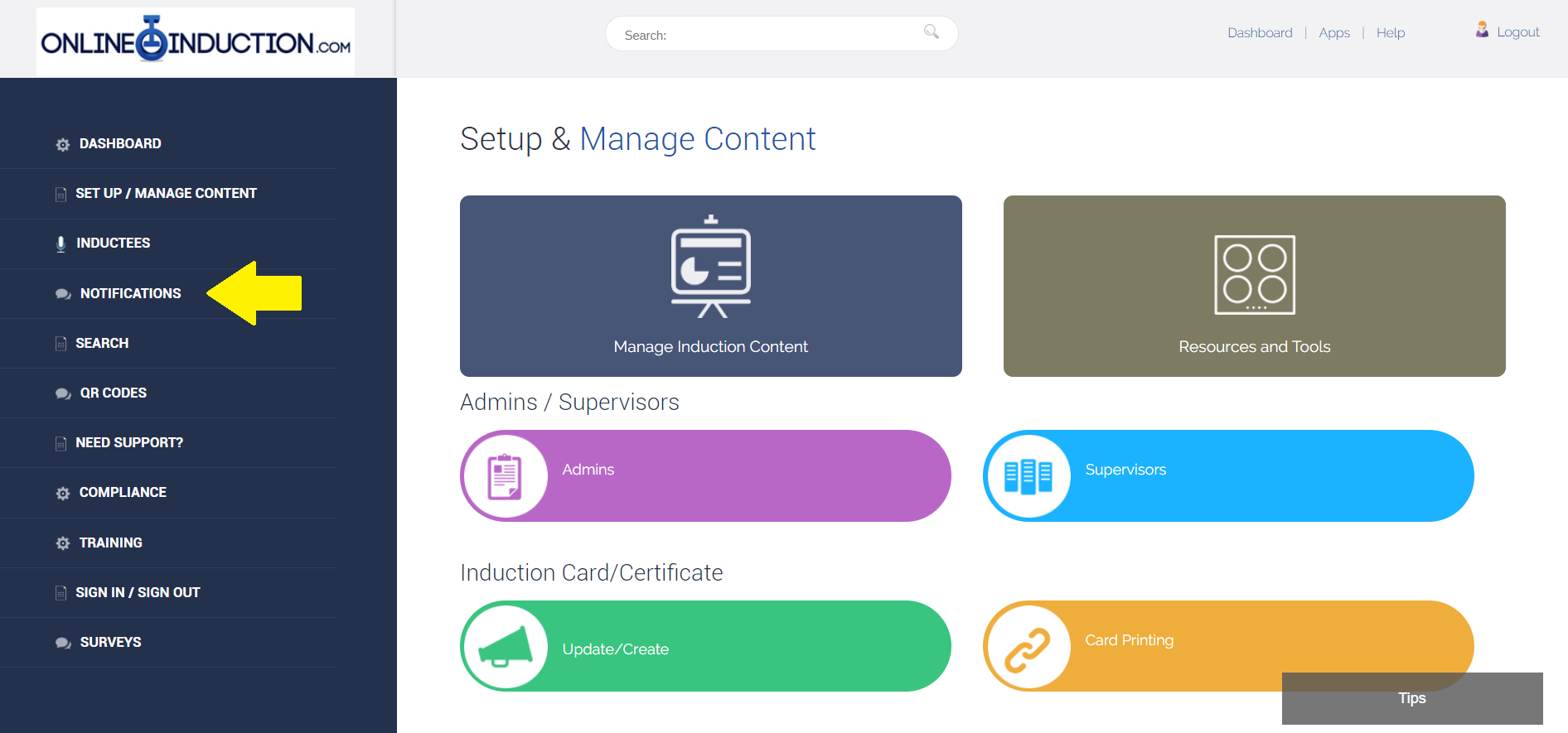Click the Logout user icon

[1482, 30]
